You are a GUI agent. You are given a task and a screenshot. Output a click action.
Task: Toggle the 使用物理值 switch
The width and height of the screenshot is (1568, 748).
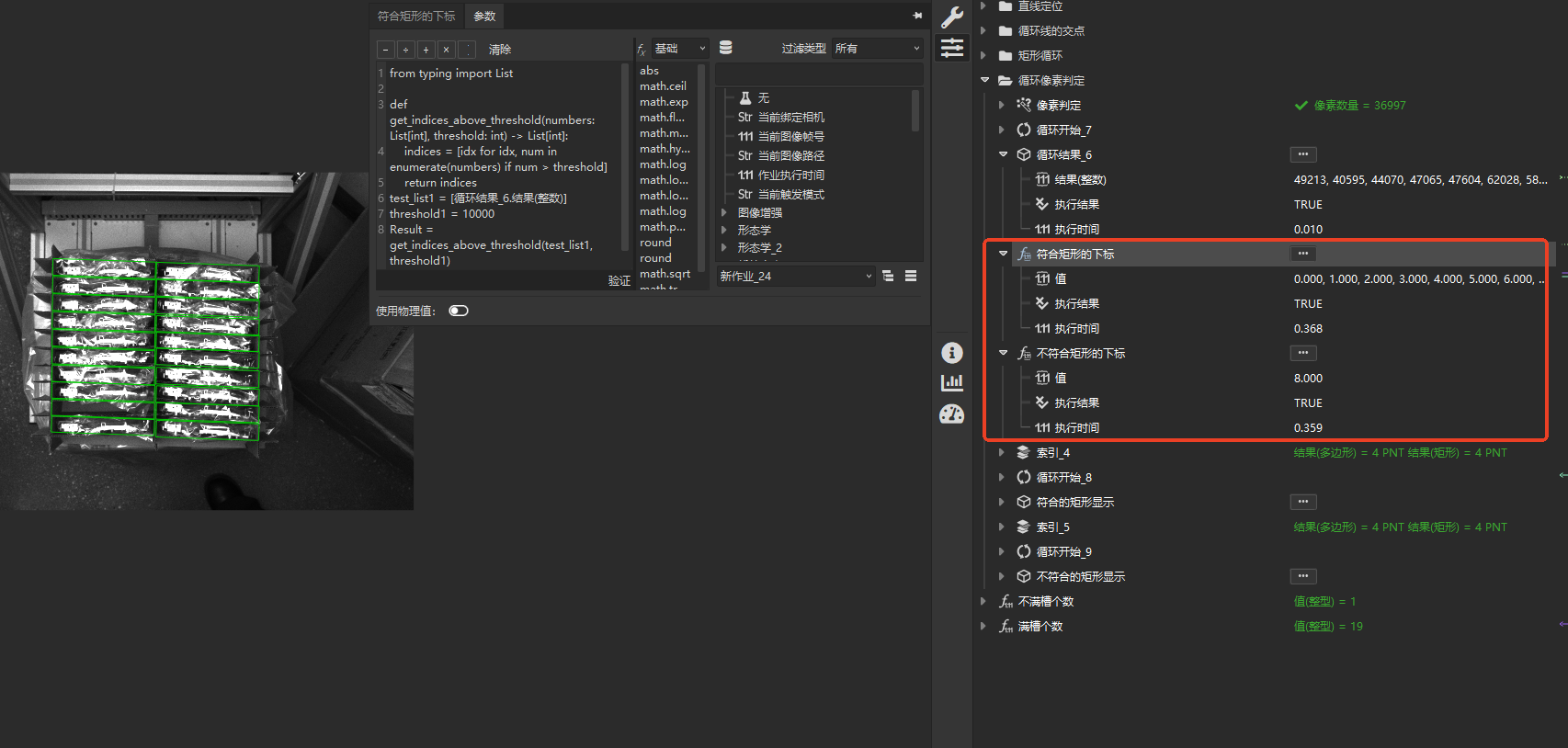[x=459, y=311]
